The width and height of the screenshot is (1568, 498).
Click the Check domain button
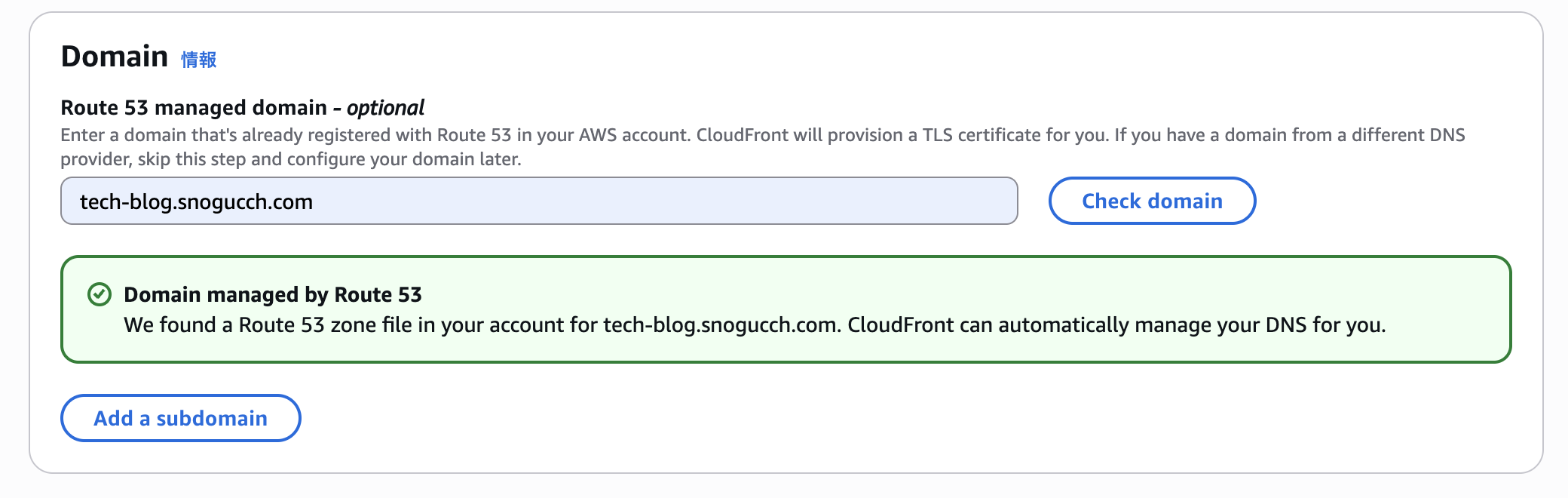coord(1152,201)
